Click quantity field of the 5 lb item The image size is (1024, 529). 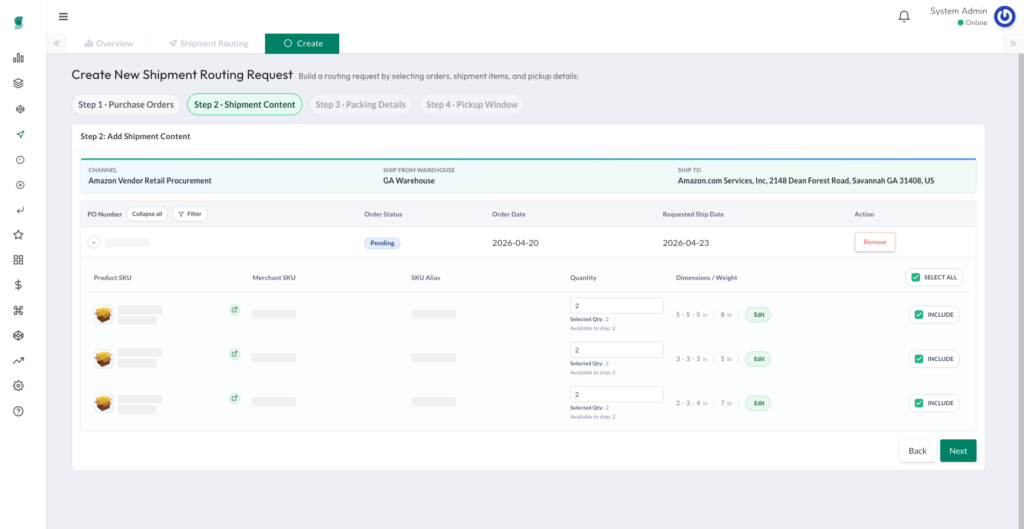pos(616,349)
